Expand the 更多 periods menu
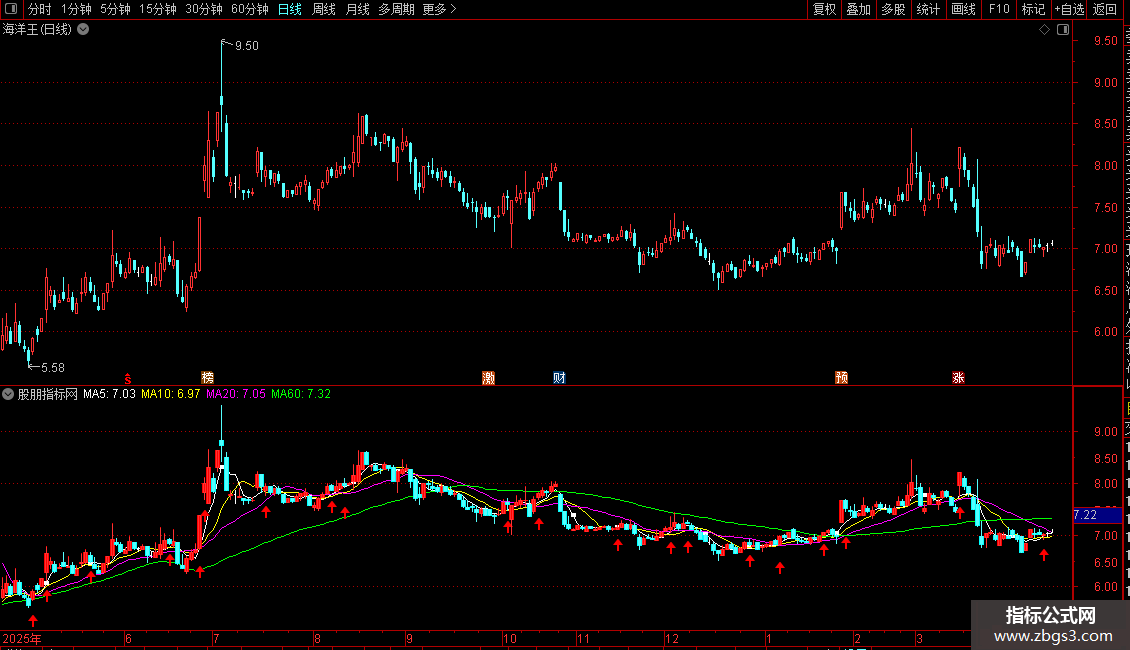The height and width of the screenshot is (650, 1130). point(439,9)
